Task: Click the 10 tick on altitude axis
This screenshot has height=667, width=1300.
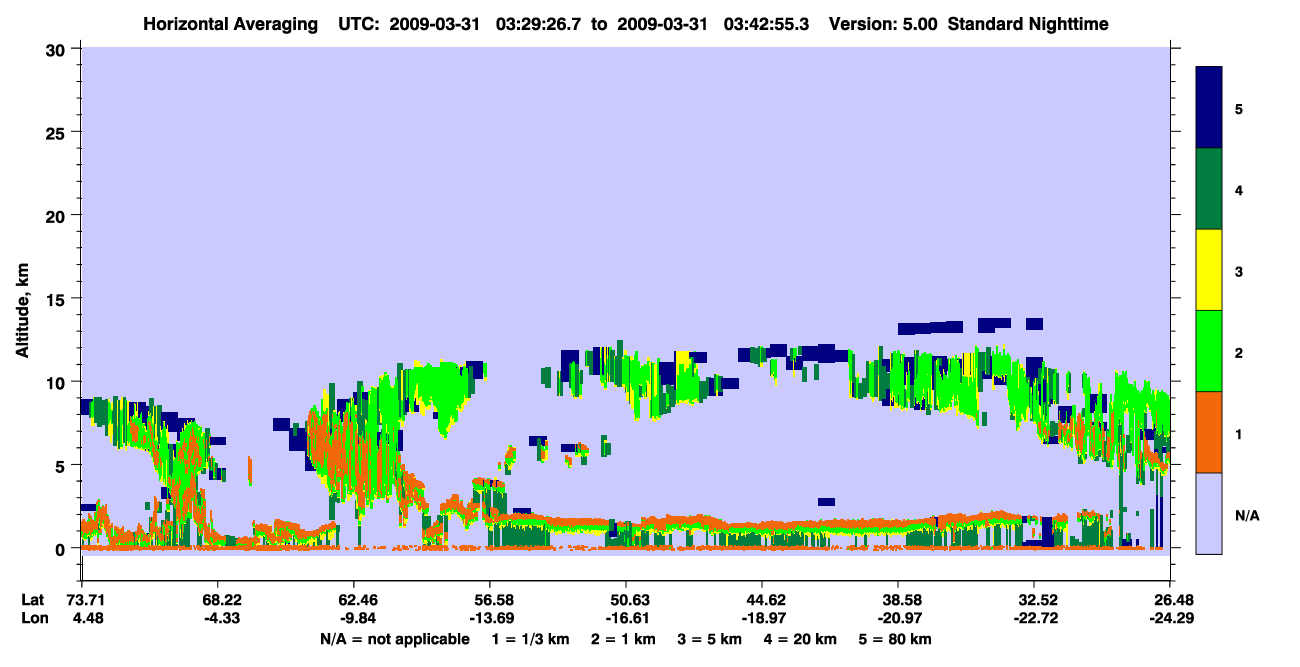Action: pos(57,382)
